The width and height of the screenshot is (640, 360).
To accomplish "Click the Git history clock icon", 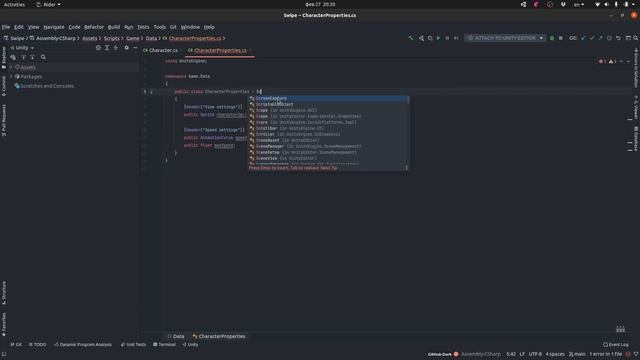I will (x=609, y=38).
